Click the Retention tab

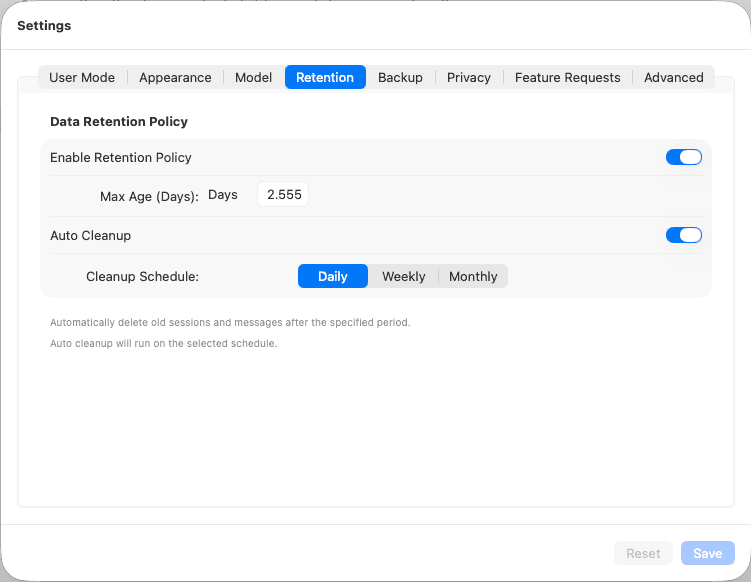pos(325,78)
